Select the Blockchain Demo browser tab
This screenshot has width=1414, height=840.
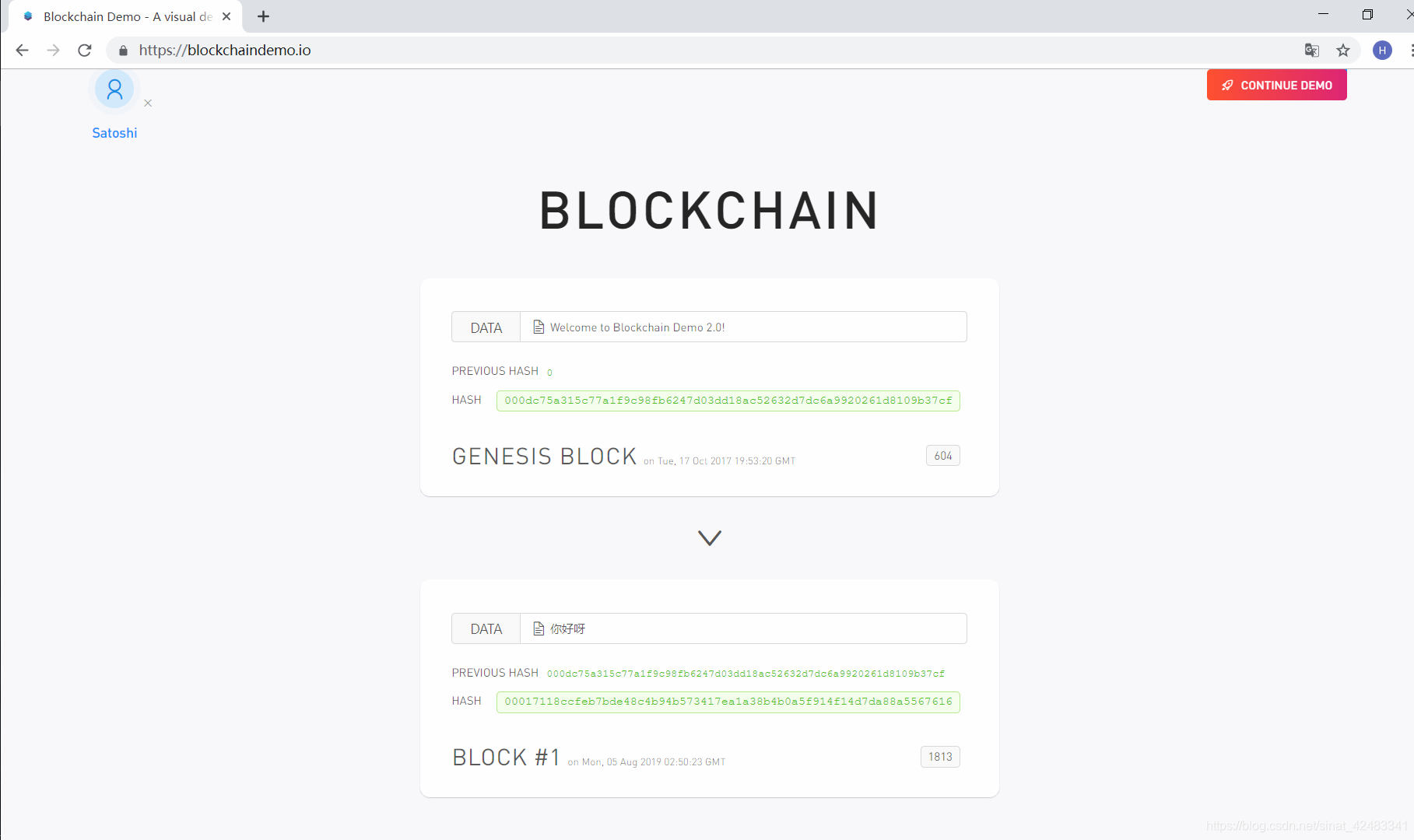point(125,16)
